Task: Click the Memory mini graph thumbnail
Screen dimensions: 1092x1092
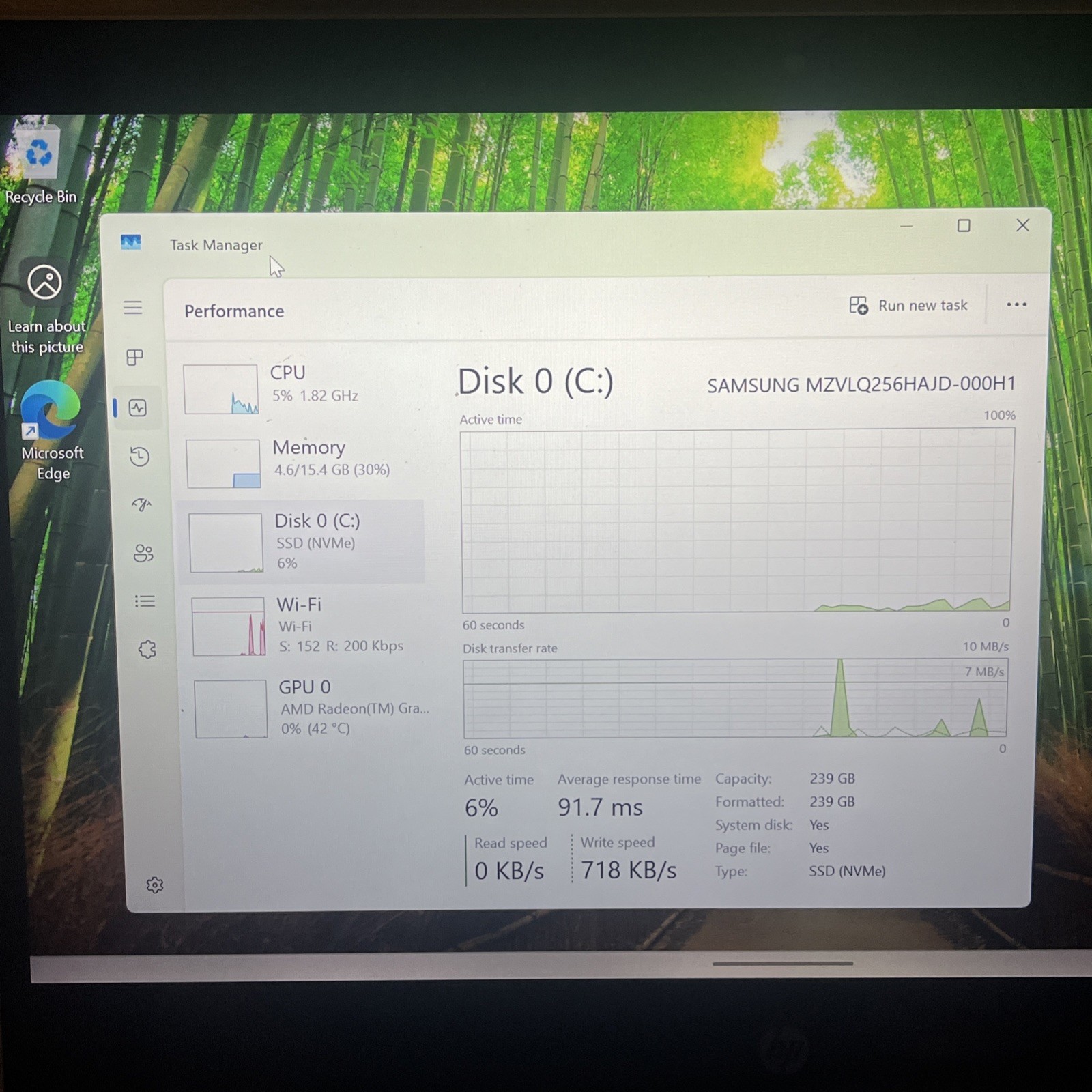Action: click(x=223, y=463)
